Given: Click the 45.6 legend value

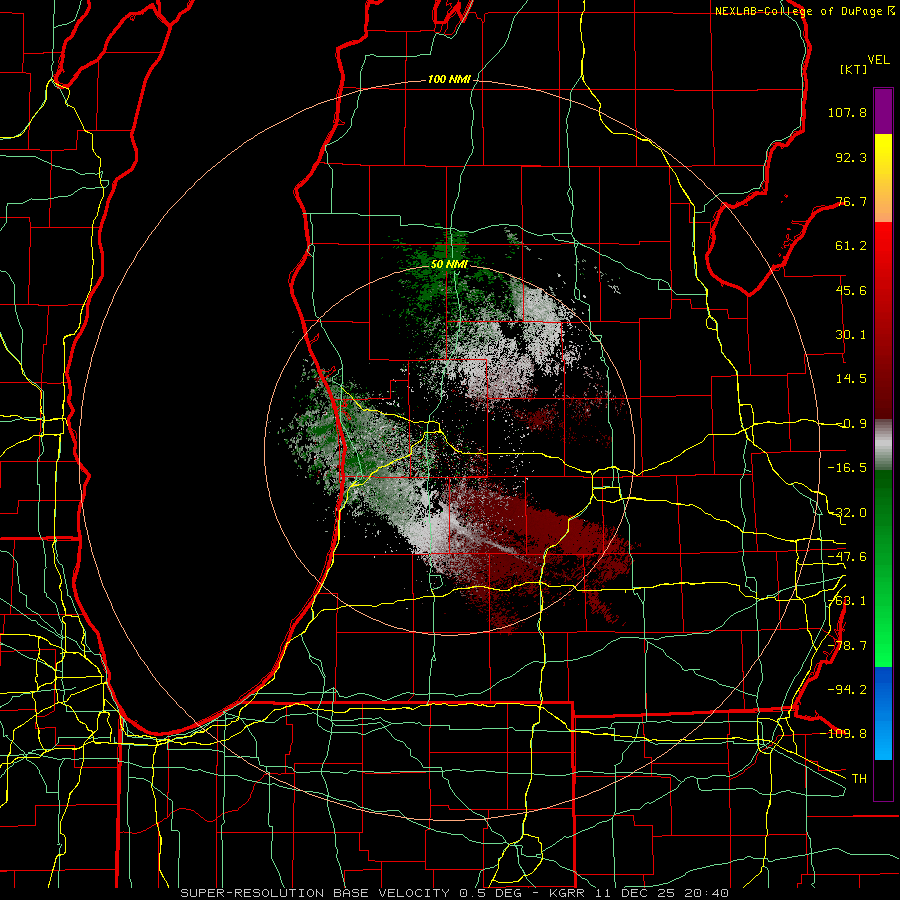Looking at the screenshot, I should (x=851, y=290).
